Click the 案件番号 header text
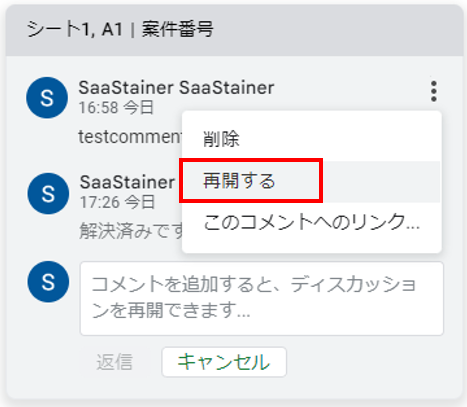The height and width of the screenshot is (407, 467). tap(178, 29)
